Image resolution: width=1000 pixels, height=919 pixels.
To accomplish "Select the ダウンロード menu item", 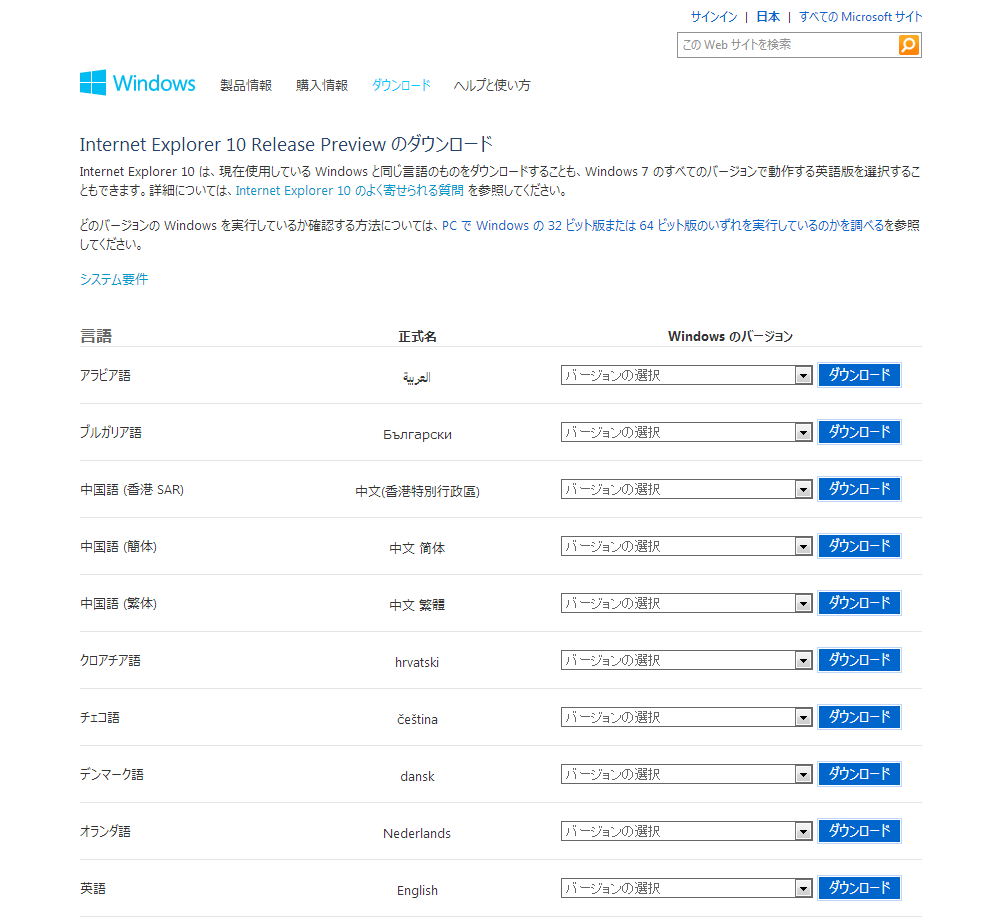I will click(x=401, y=85).
